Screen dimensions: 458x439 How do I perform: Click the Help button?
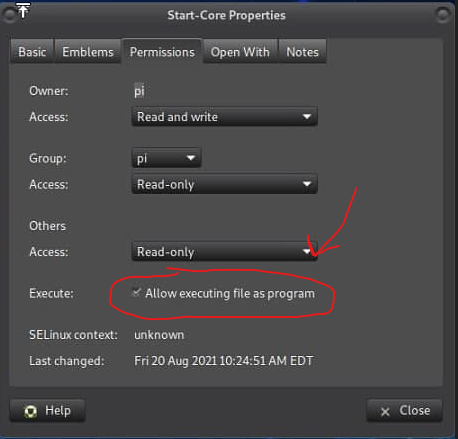(x=48, y=411)
